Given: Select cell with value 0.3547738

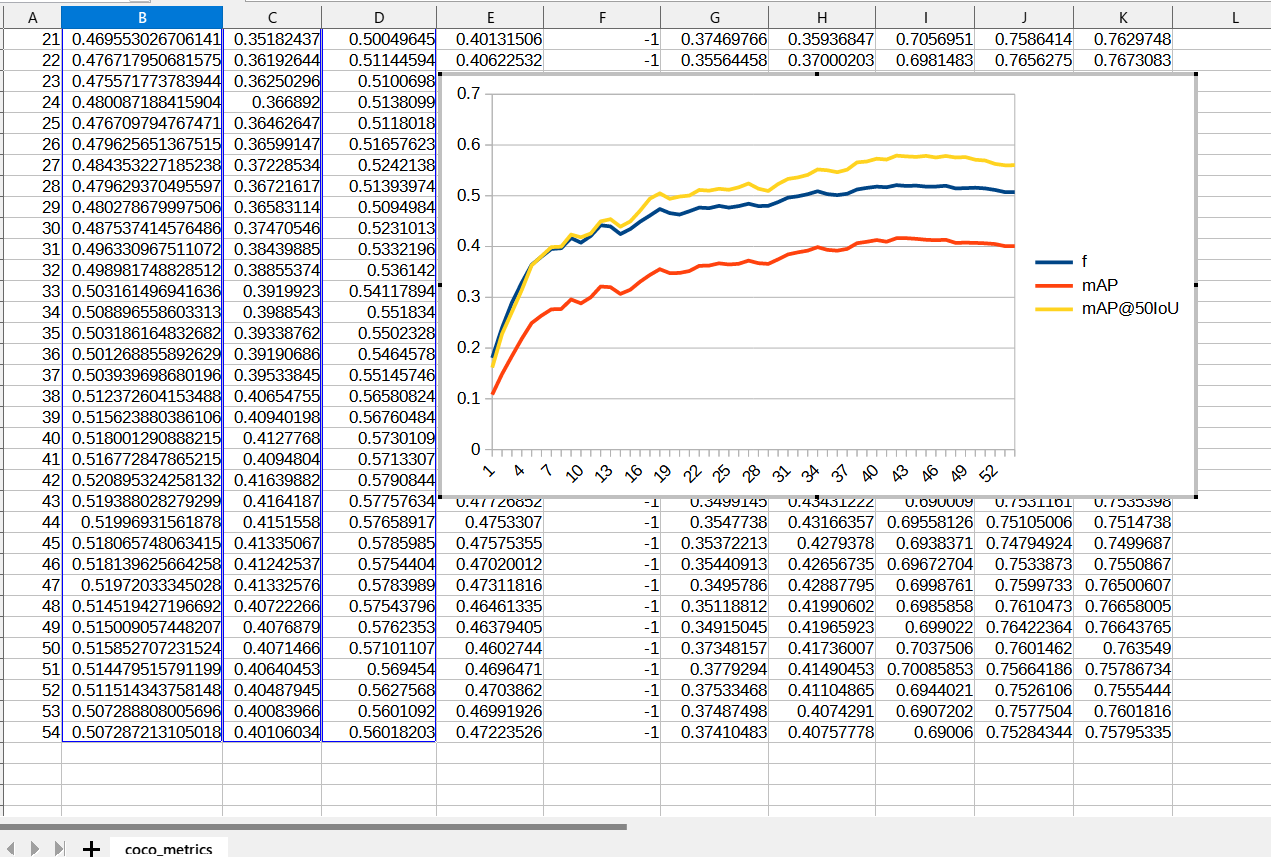Looking at the screenshot, I should click(714, 521).
